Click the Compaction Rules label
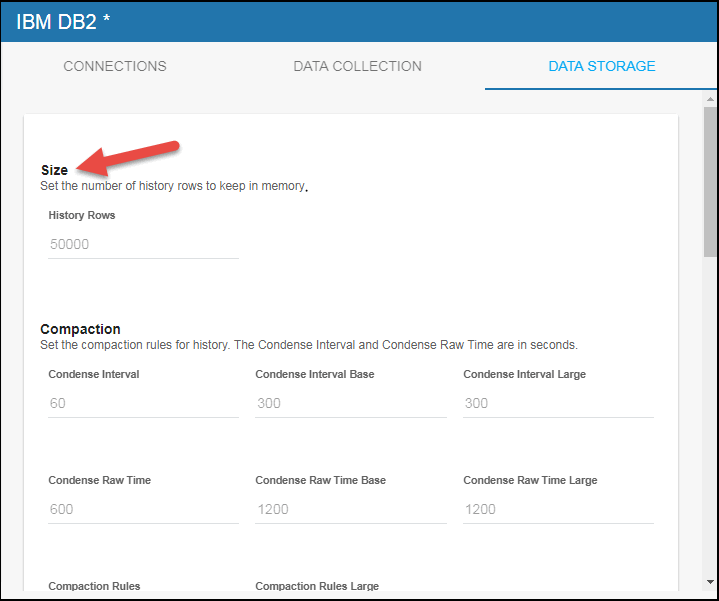Screen dimensions: 719x601 point(94,586)
